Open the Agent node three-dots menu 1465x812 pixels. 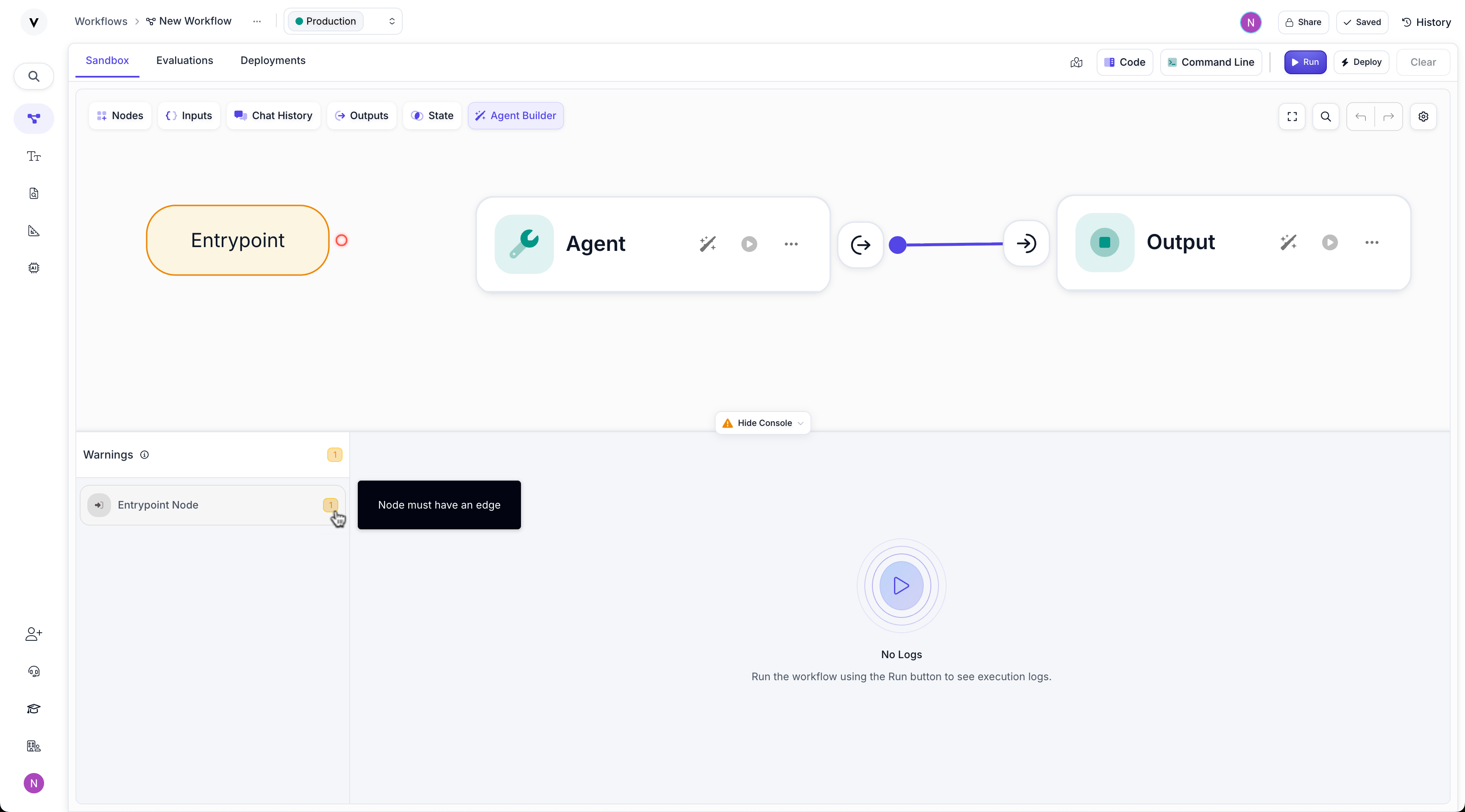[791, 244]
